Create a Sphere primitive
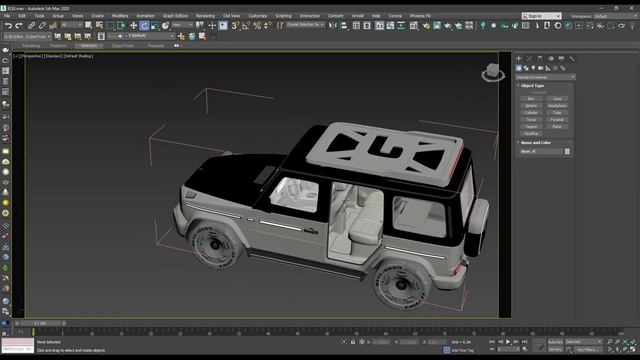The image size is (640, 360). 531,106
